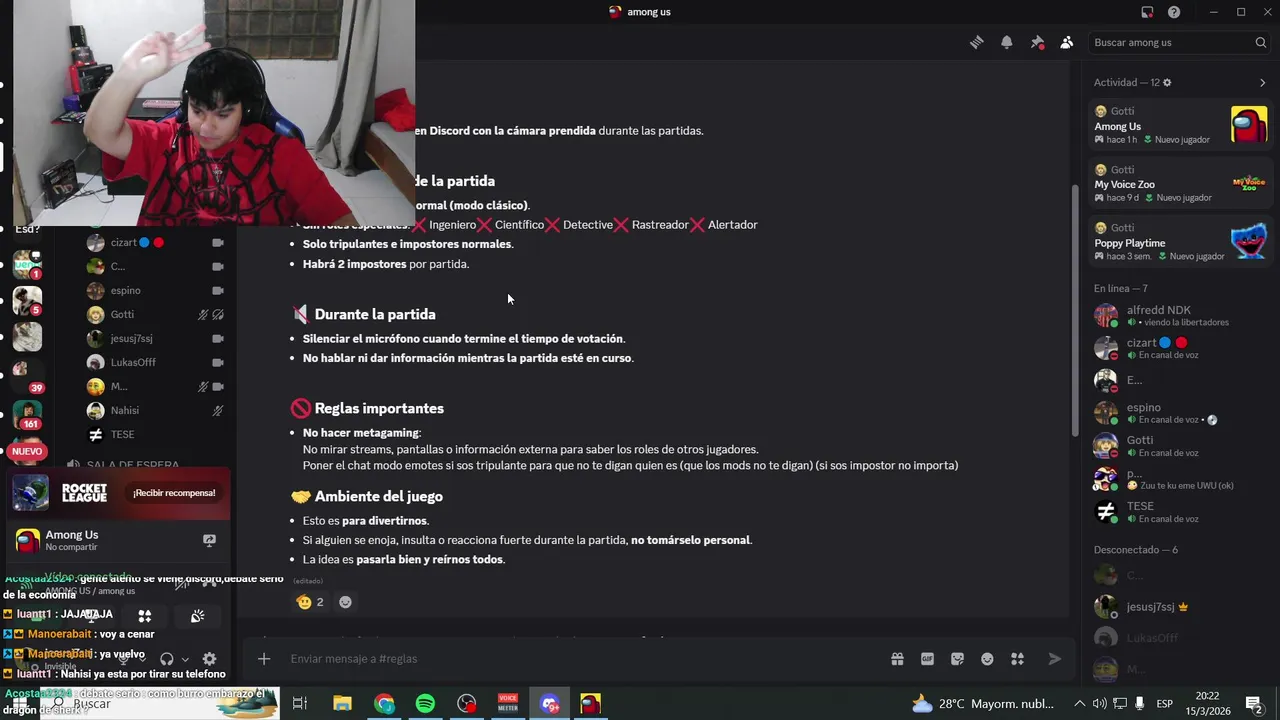
Task: Toggle the thinking emoji reaction with count 2
Action: click(x=310, y=602)
